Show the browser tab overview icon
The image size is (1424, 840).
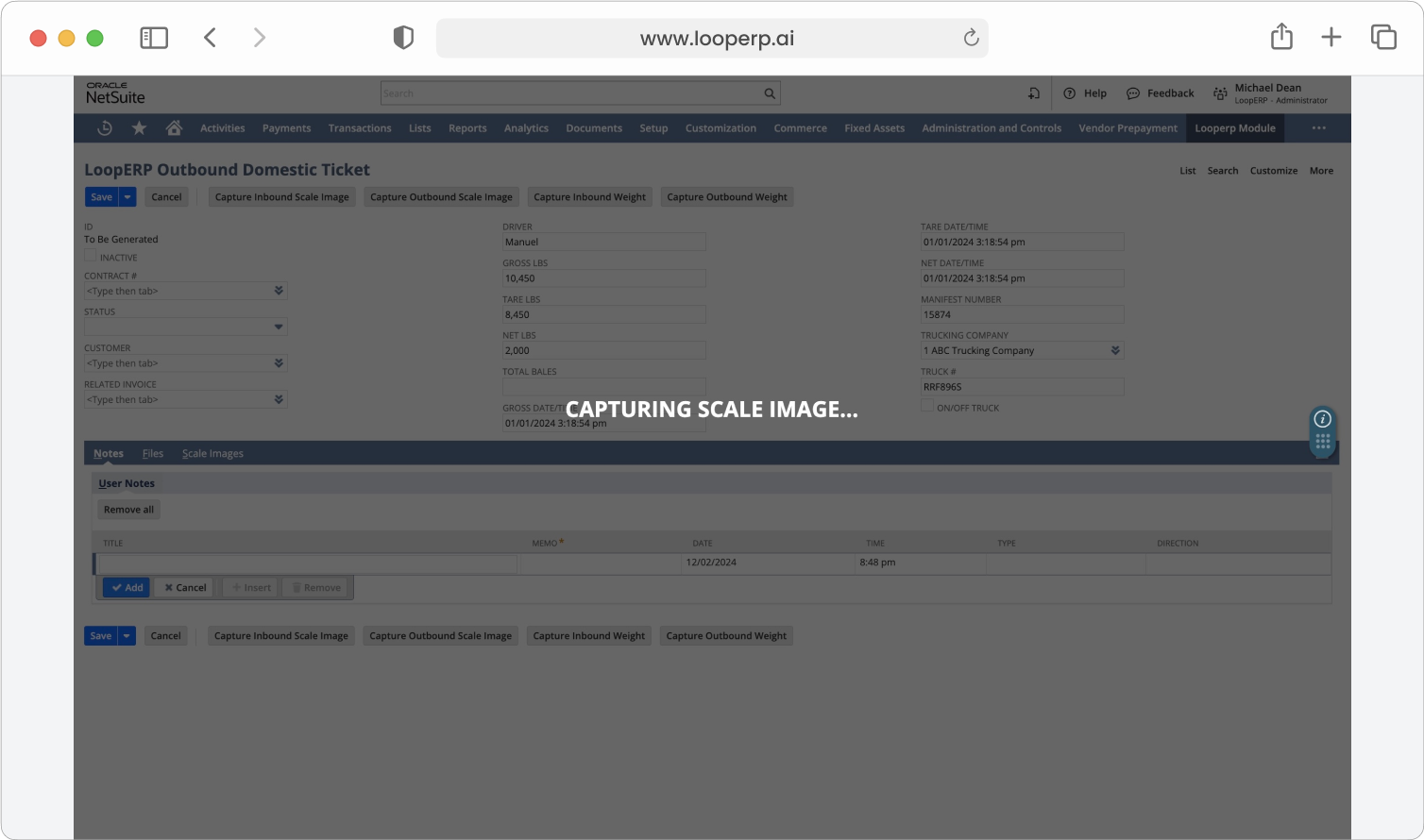tap(1383, 37)
